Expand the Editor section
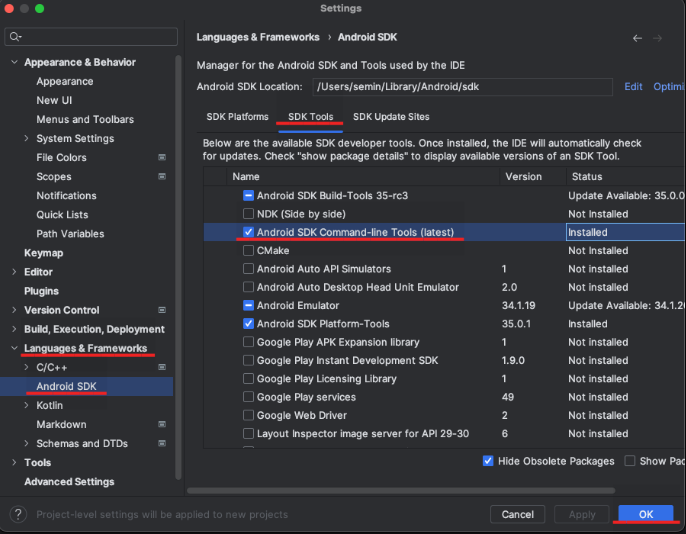The height and width of the screenshot is (534, 686). tap(14, 272)
